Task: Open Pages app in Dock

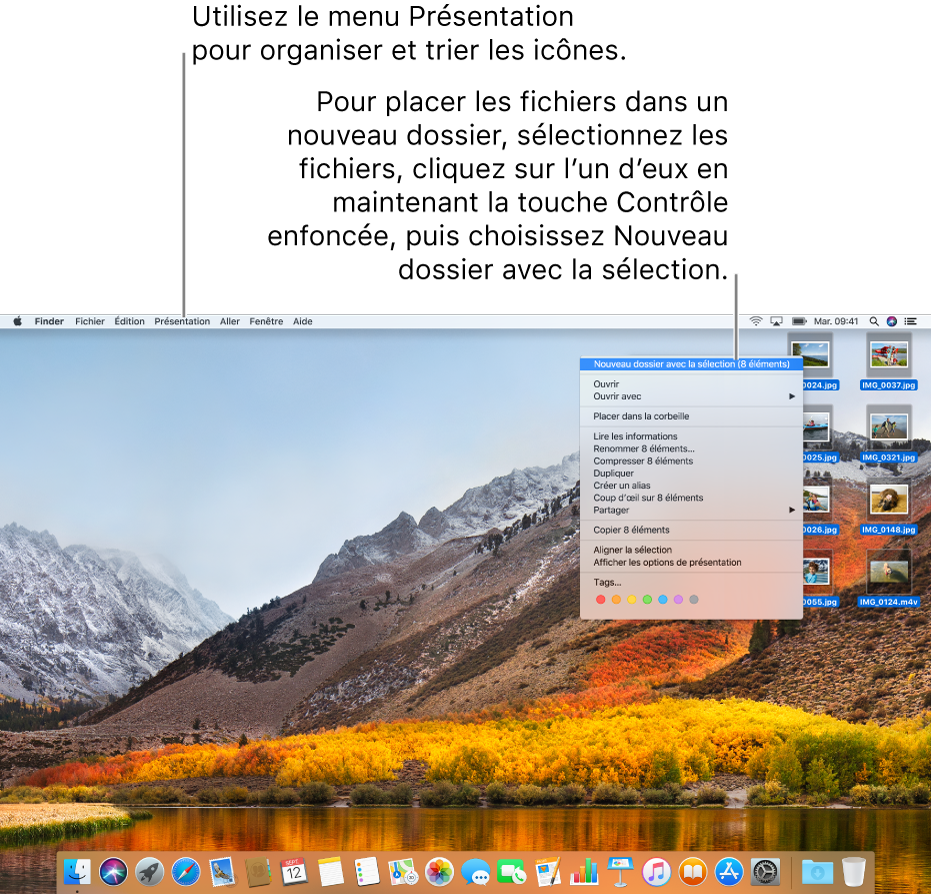Action: [x=548, y=872]
